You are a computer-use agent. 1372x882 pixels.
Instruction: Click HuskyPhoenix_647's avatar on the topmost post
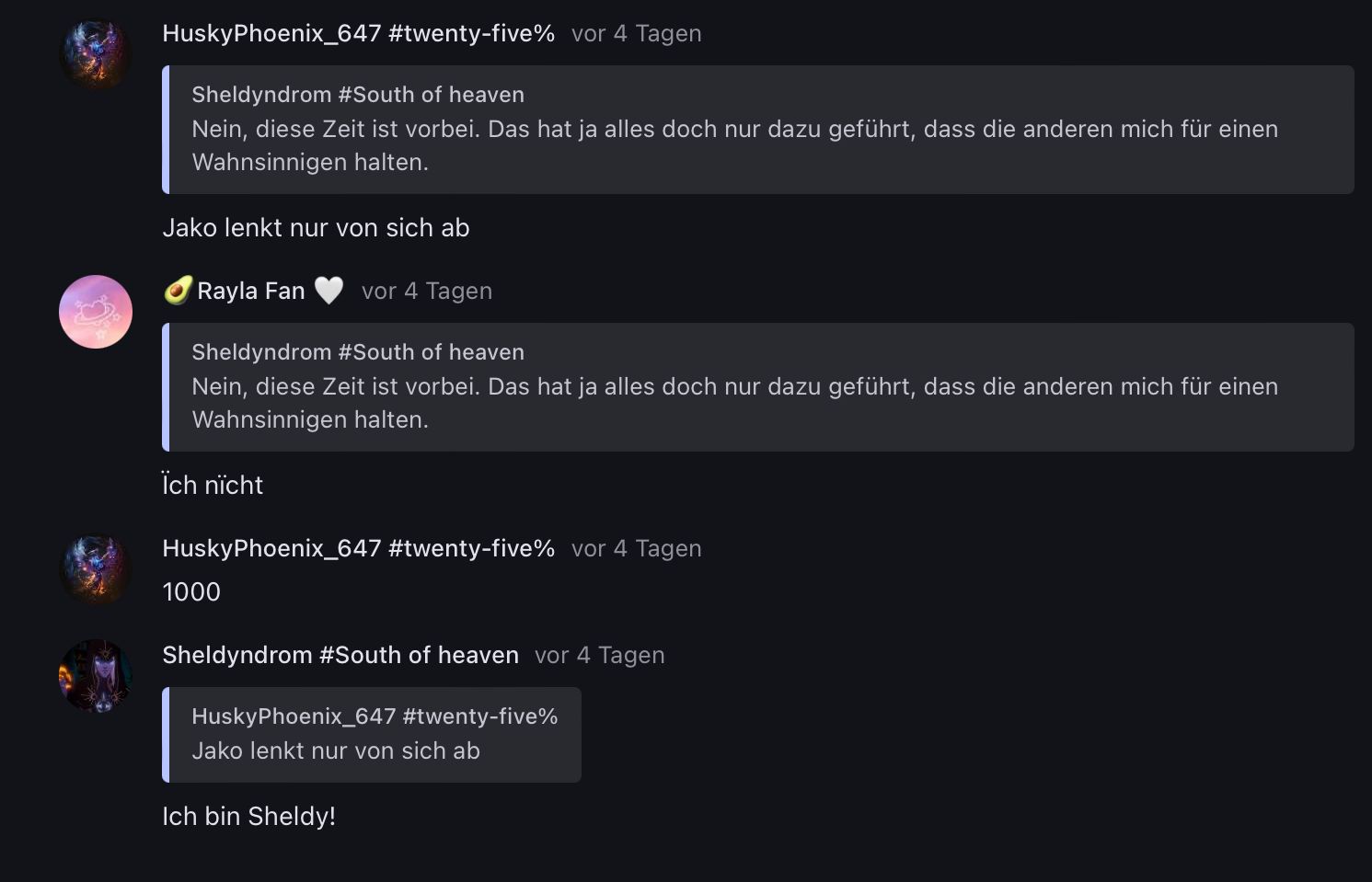coord(96,54)
